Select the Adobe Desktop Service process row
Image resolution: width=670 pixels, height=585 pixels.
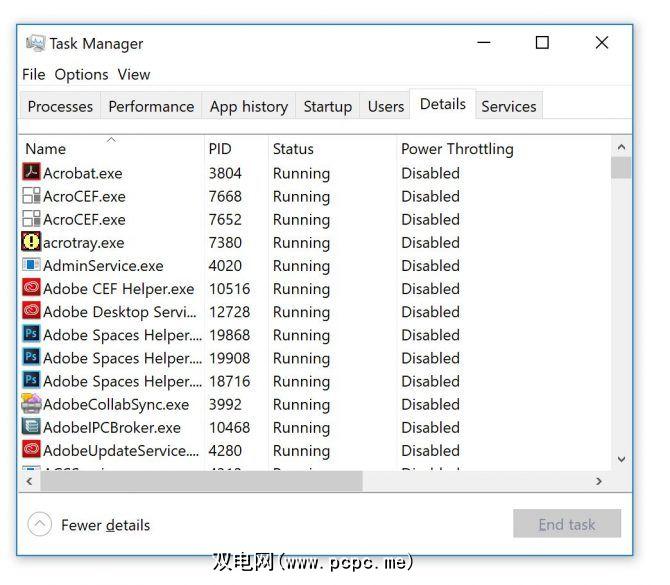pyautogui.click(x=120, y=312)
